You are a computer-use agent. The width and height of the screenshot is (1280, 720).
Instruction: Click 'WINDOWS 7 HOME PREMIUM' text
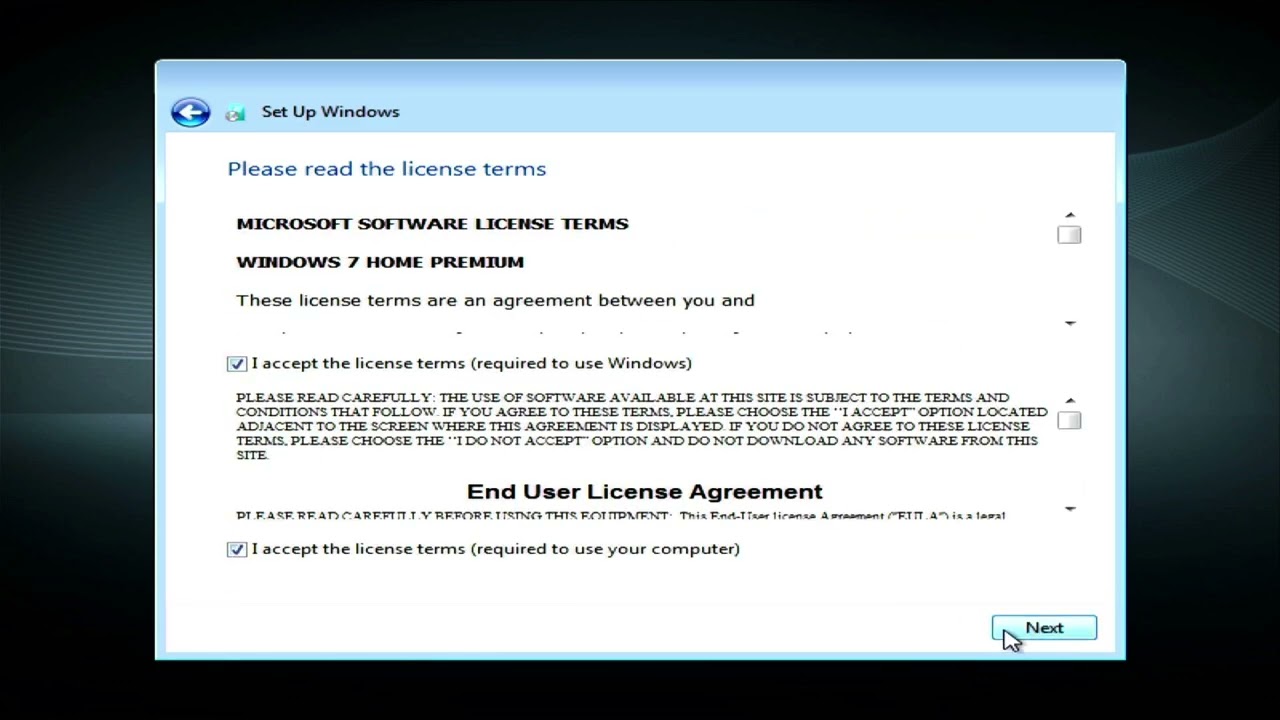pyautogui.click(x=380, y=262)
